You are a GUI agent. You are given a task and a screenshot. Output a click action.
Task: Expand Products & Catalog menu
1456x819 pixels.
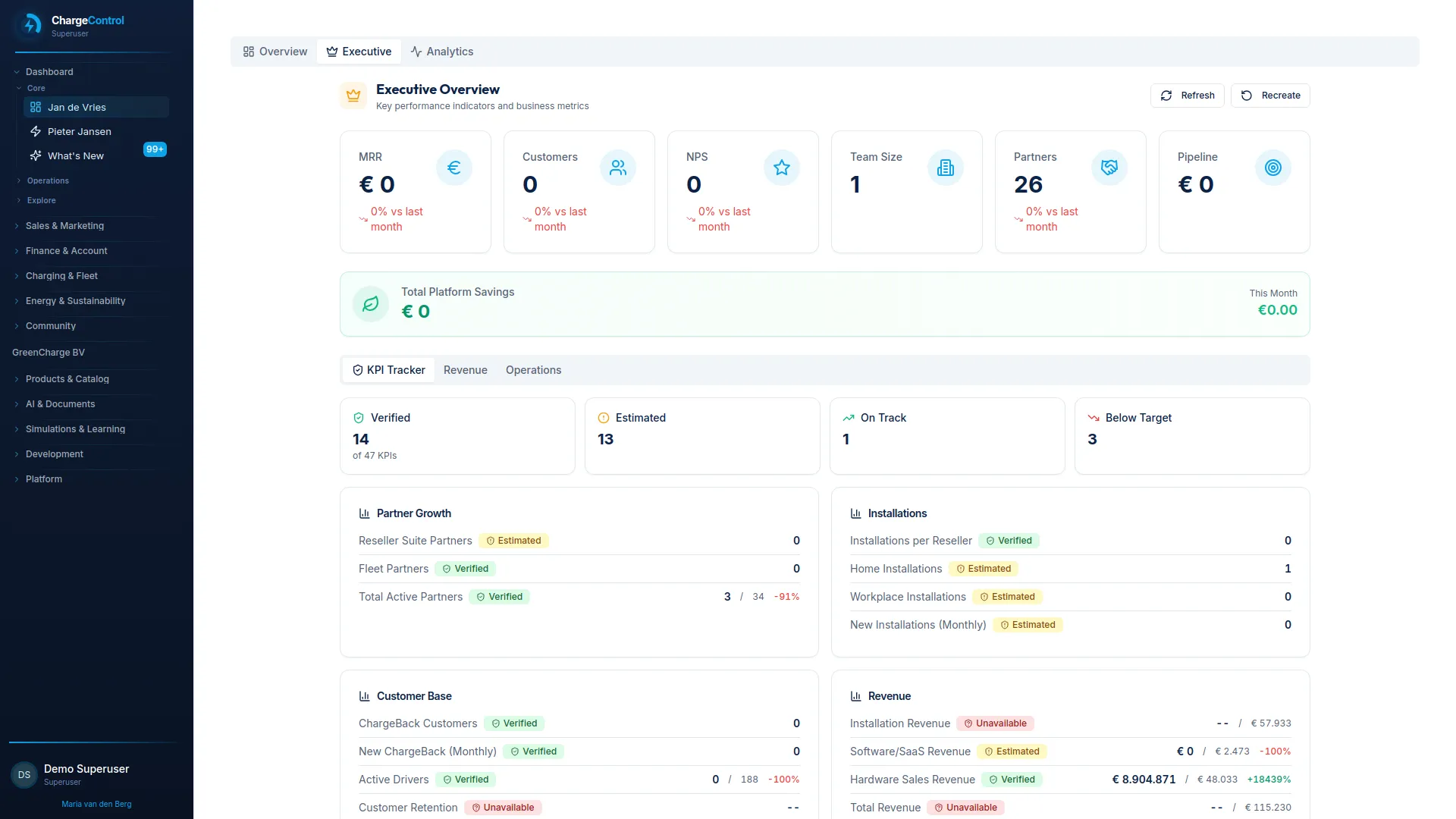pos(67,379)
